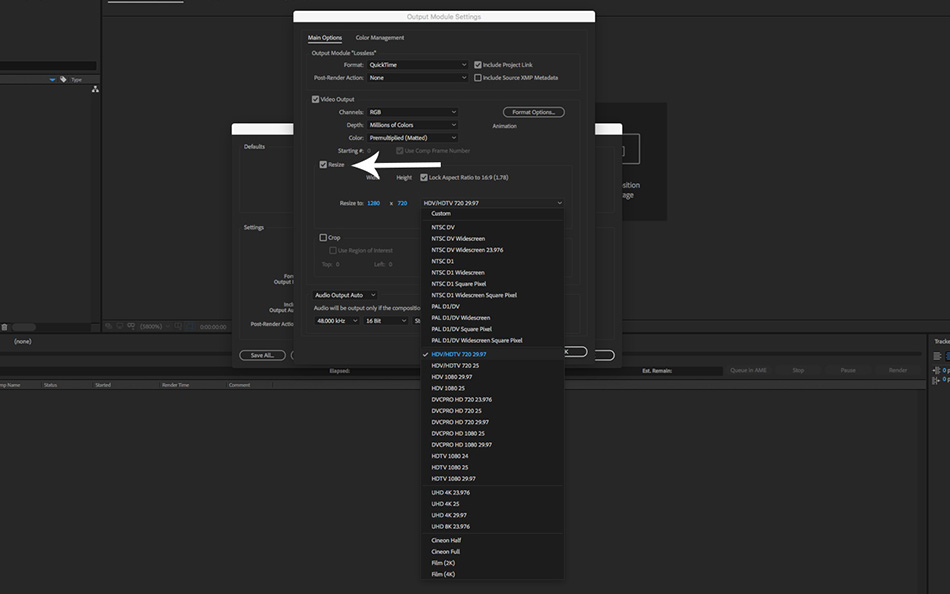Open the Channels RGB dropdown
950x594 pixels.
coord(412,112)
